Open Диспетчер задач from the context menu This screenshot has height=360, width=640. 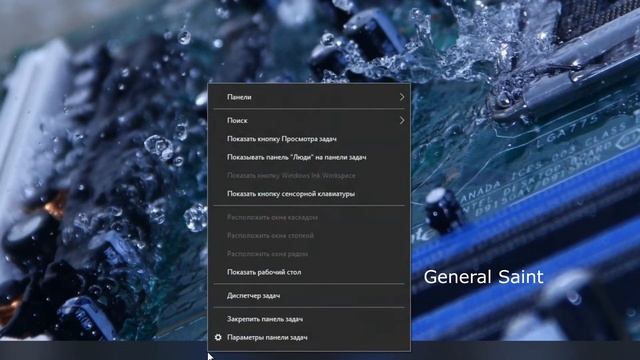click(x=309, y=296)
